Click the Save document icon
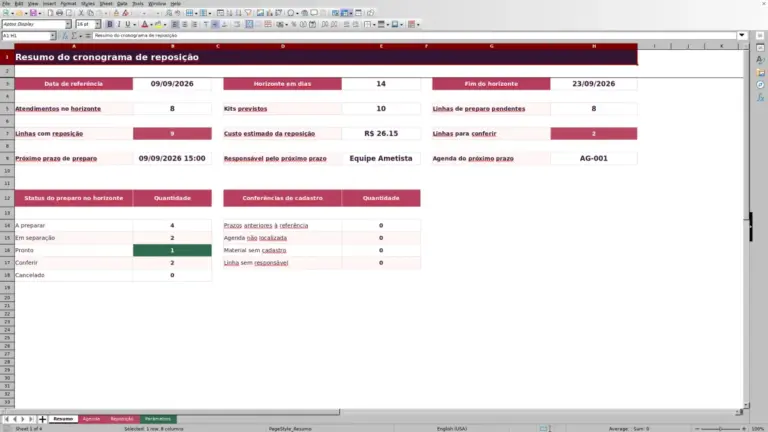Image resolution: width=768 pixels, height=432 pixels. point(33,13)
